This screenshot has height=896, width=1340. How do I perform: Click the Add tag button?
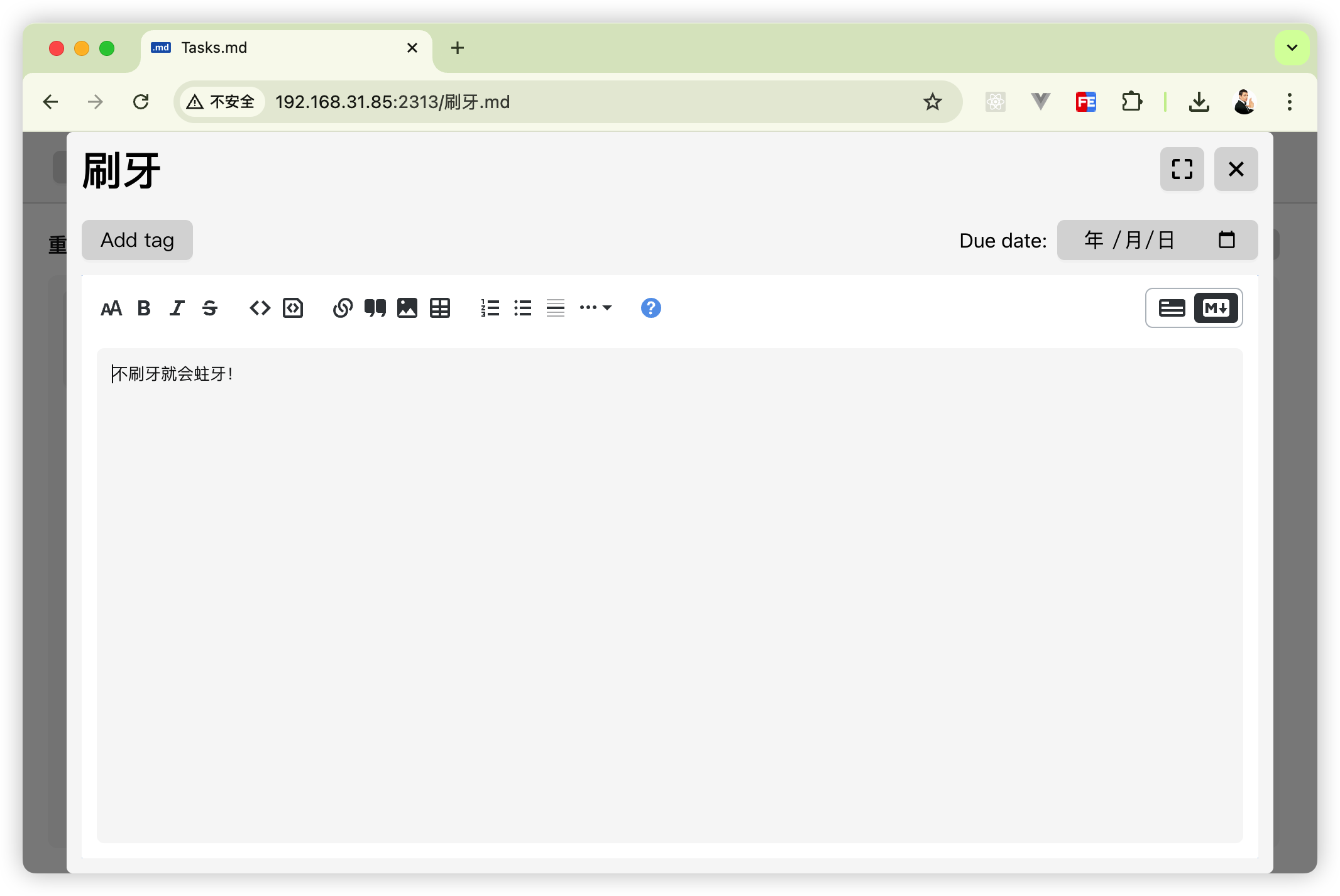137,240
